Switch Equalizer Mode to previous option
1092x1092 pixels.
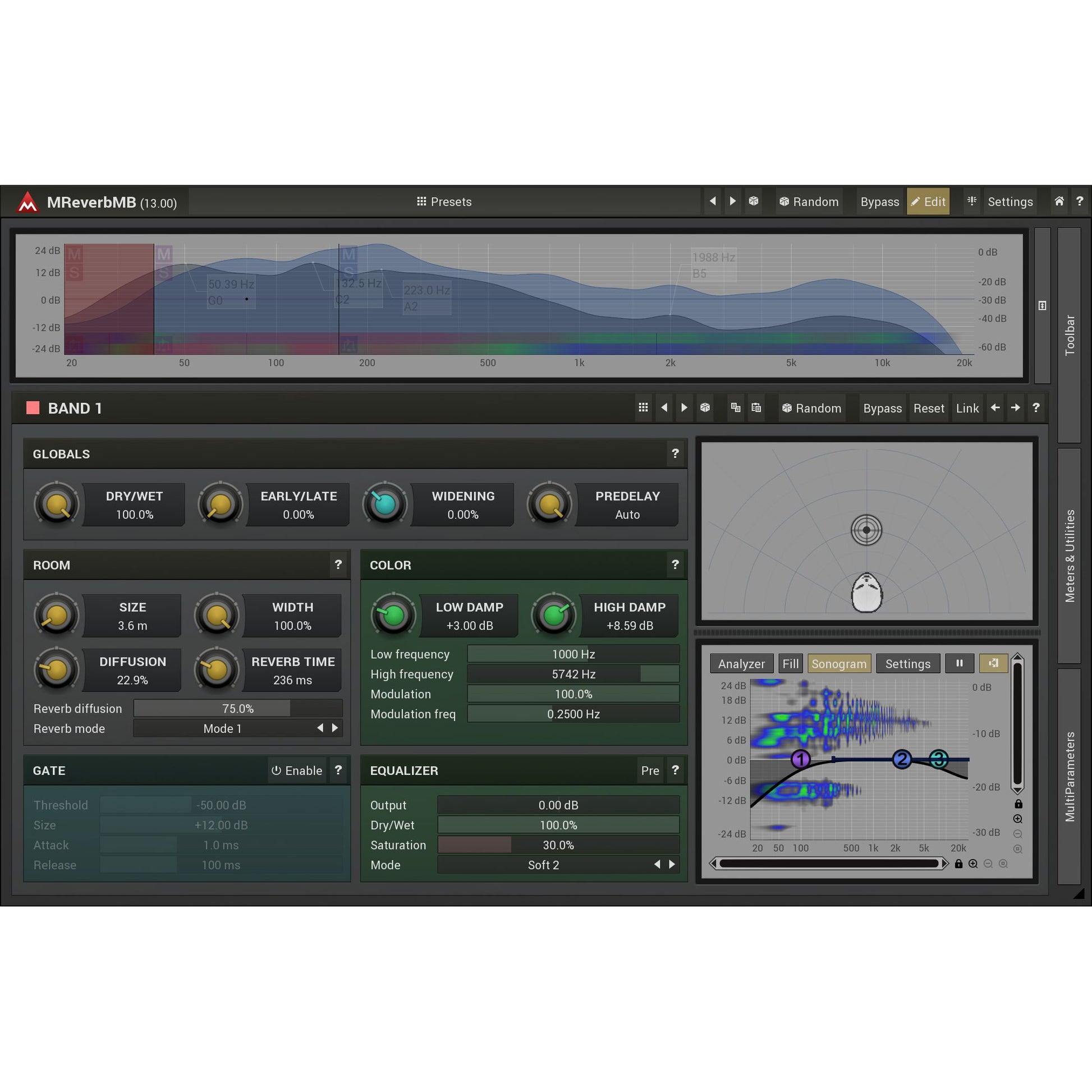(657, 864)
